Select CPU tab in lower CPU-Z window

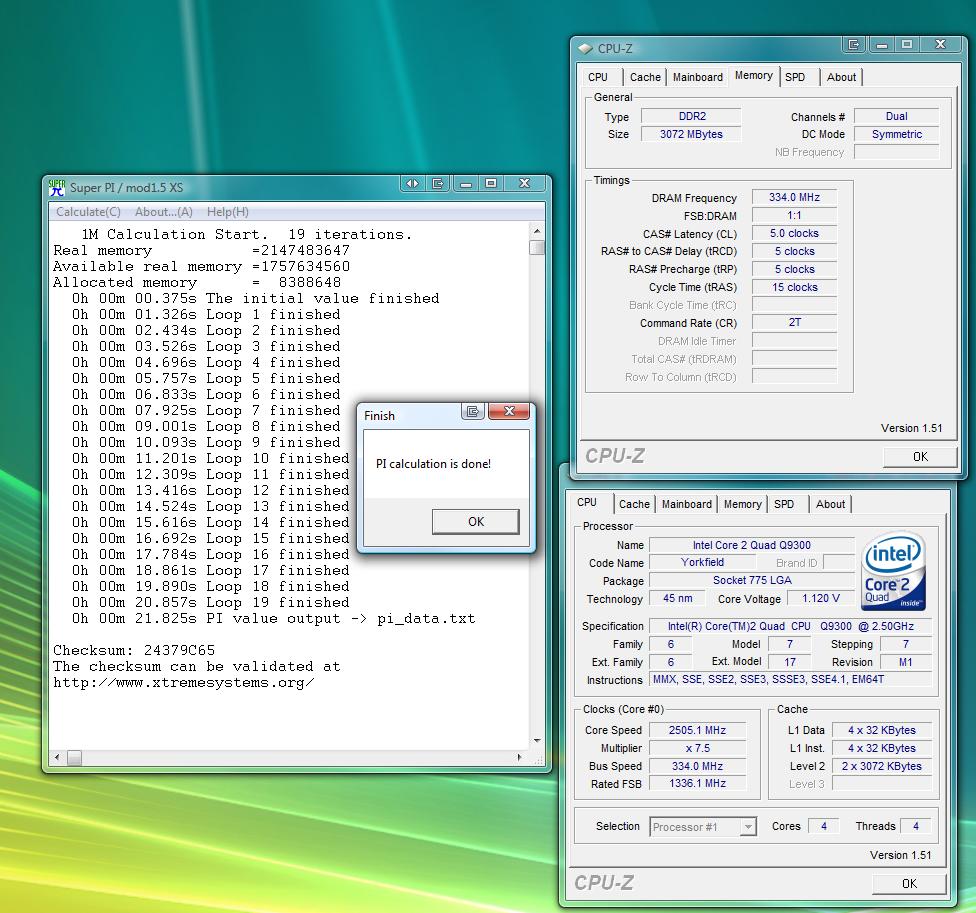pyautogui.click(x=587, y=502)
